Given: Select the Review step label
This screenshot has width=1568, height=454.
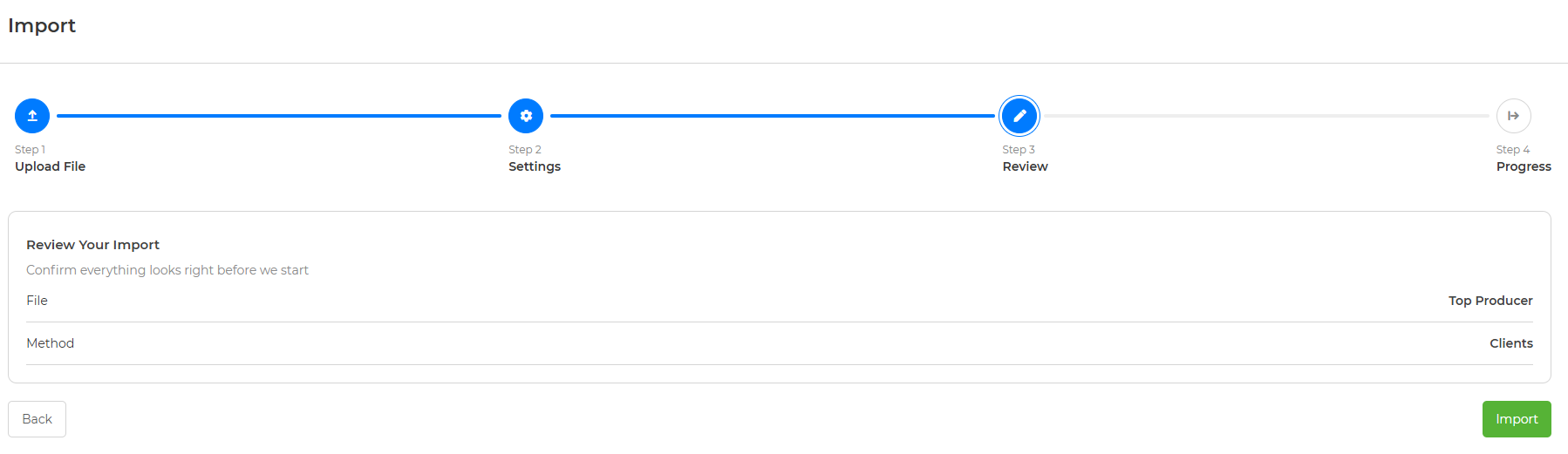Looking at the screenshot, I should pos(1025,166).
